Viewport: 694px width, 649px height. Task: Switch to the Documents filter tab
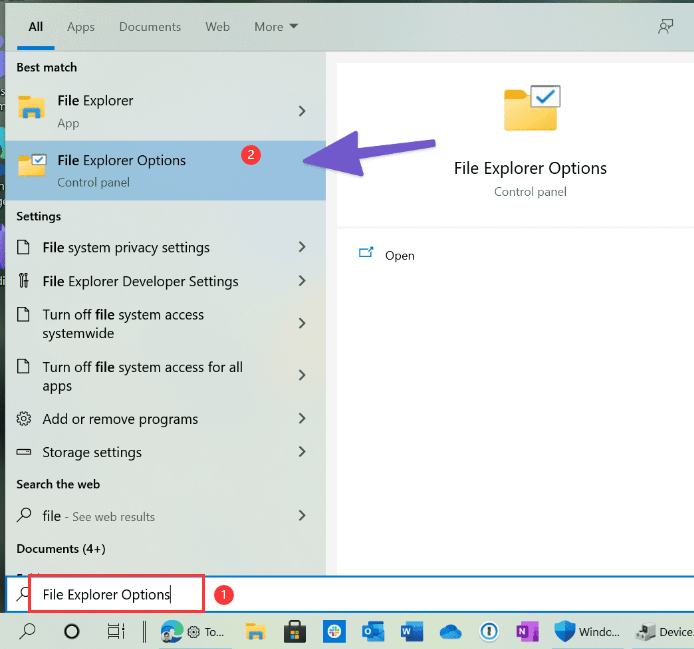[150, 27]
